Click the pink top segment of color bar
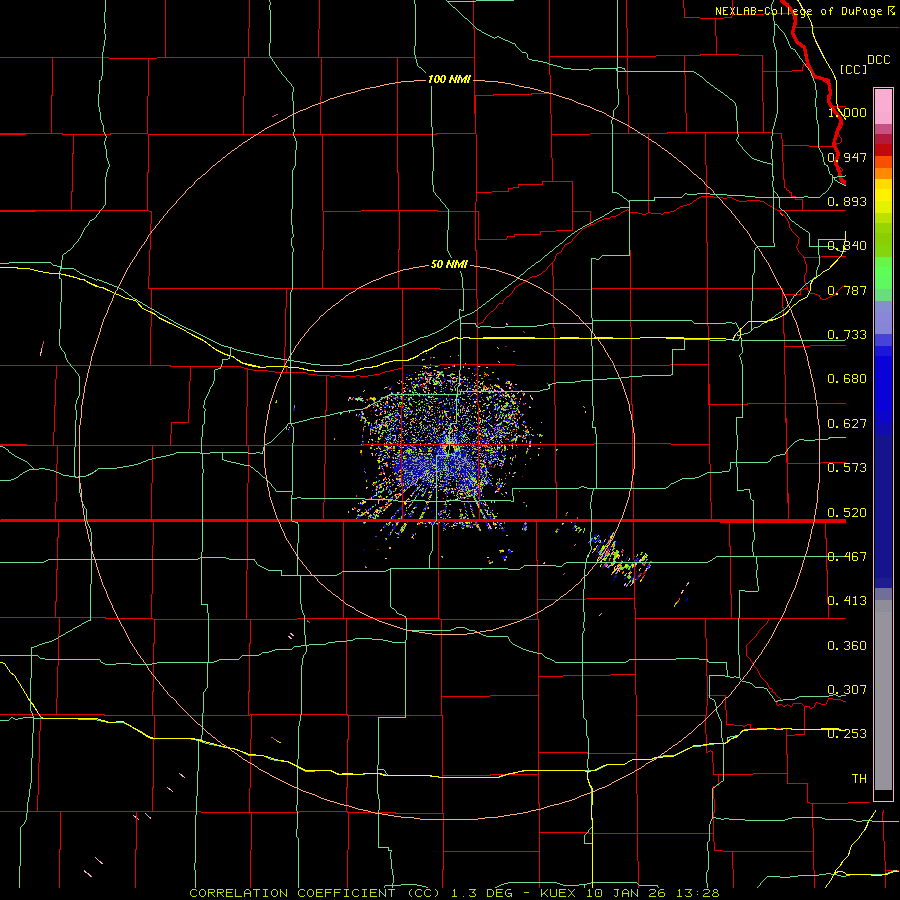This screenshot has height=900, width=900. pos(883,107)
